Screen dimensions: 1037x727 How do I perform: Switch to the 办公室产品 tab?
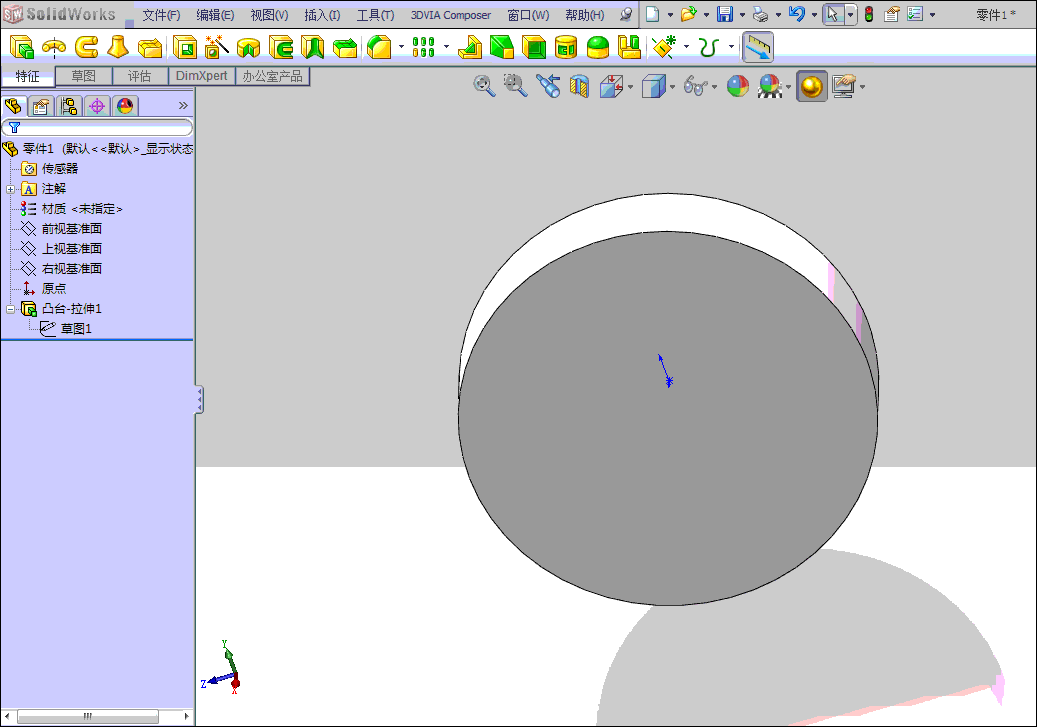(x=272, y=76)
